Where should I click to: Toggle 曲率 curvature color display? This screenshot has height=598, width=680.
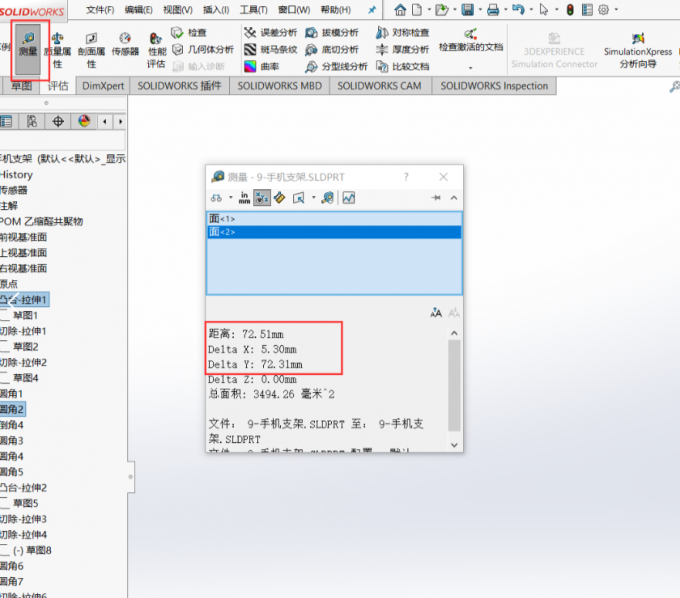click(262, 66)
